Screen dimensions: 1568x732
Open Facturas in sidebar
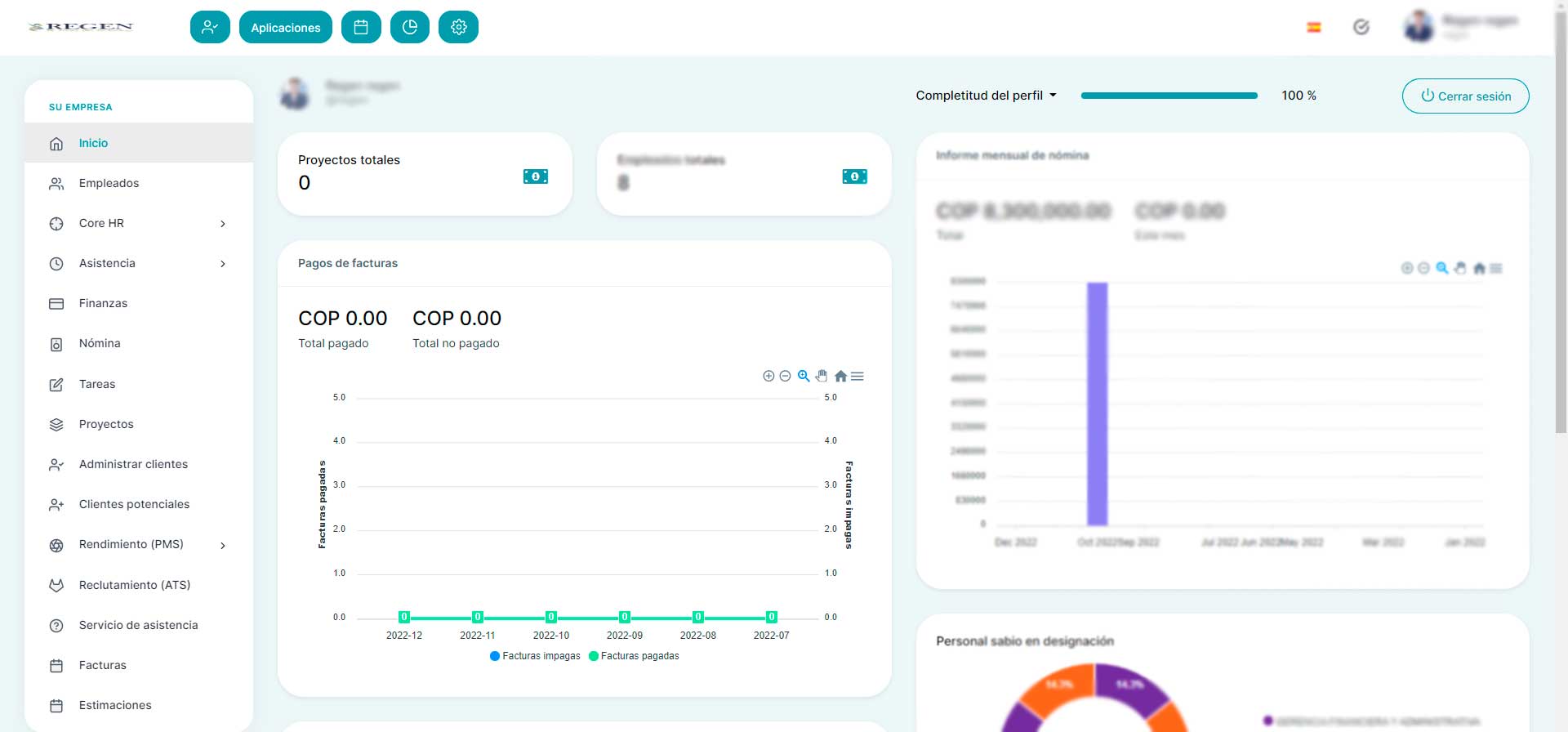click(x=139, y=665)
